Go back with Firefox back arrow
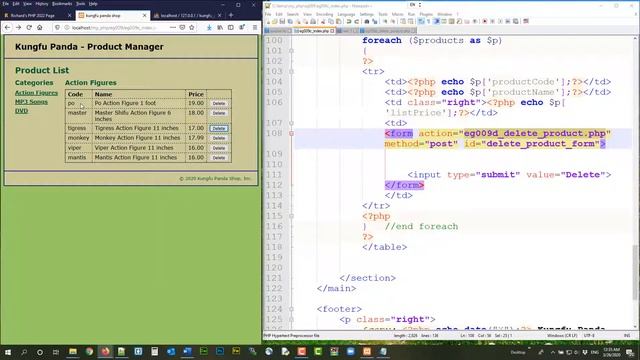The height and width of the screenshot is (360, 640). 8,27
